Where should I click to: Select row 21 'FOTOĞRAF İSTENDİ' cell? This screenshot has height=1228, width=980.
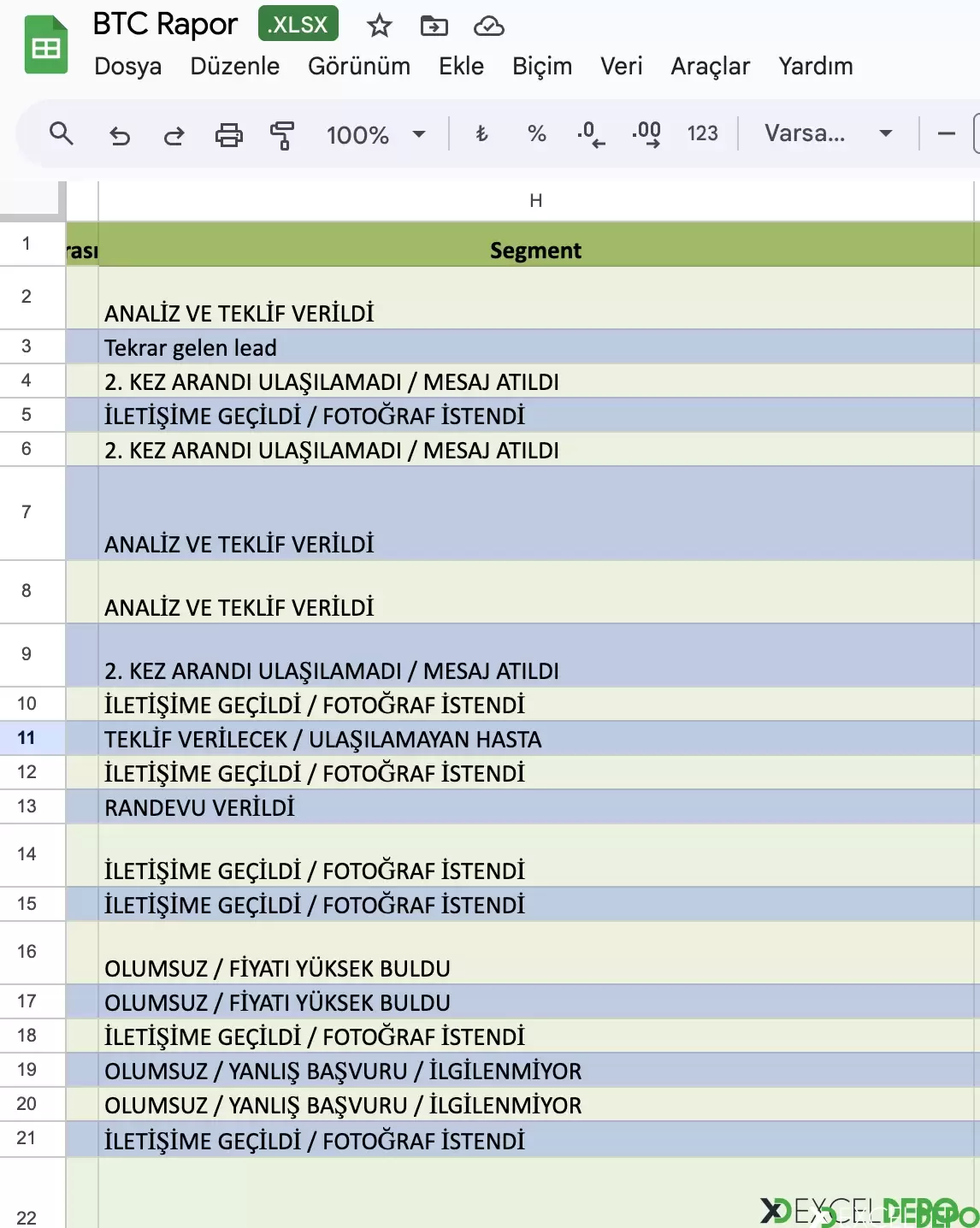536,1140
